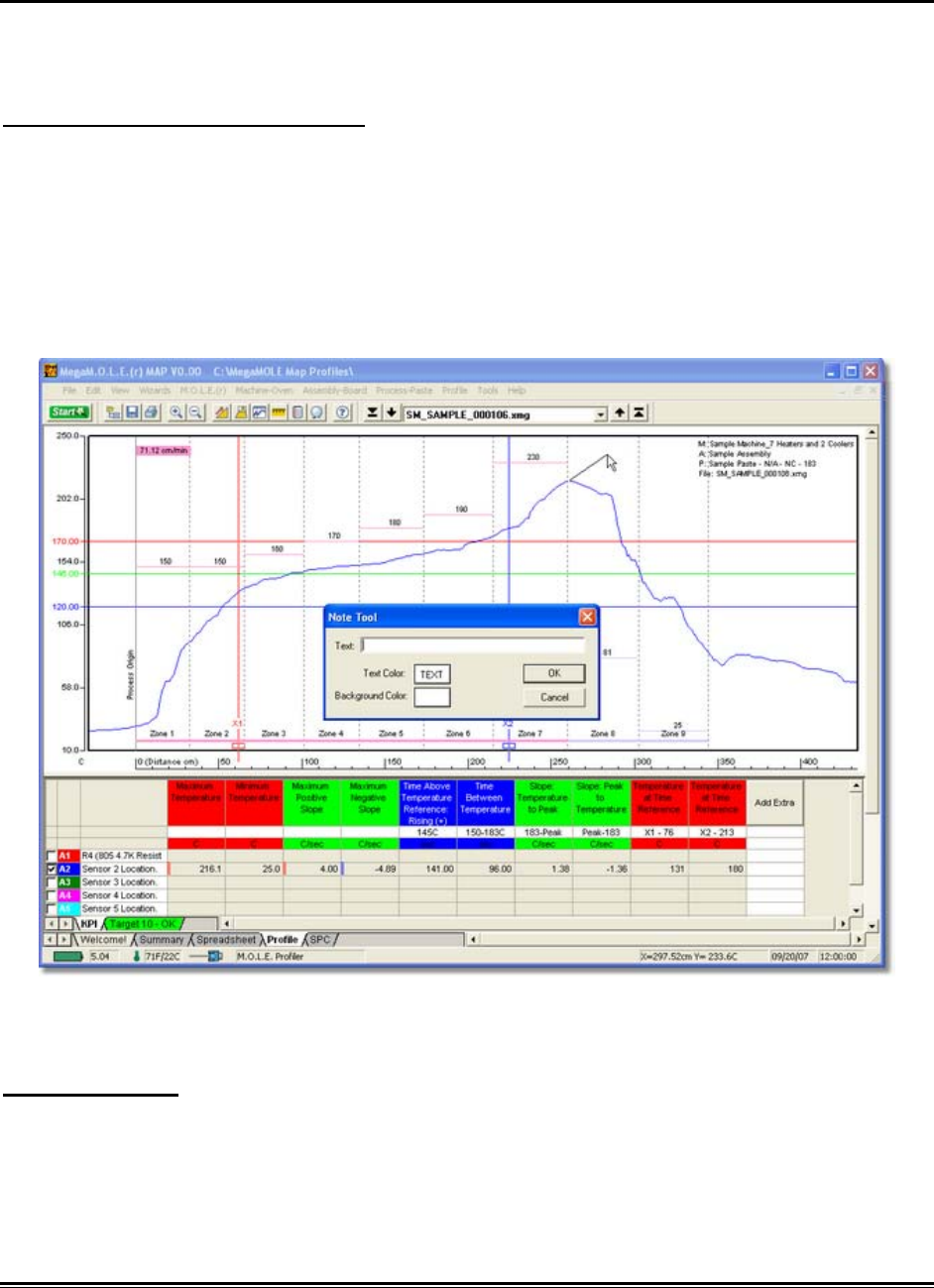Click the Background Color white swatch

point(431,696)
